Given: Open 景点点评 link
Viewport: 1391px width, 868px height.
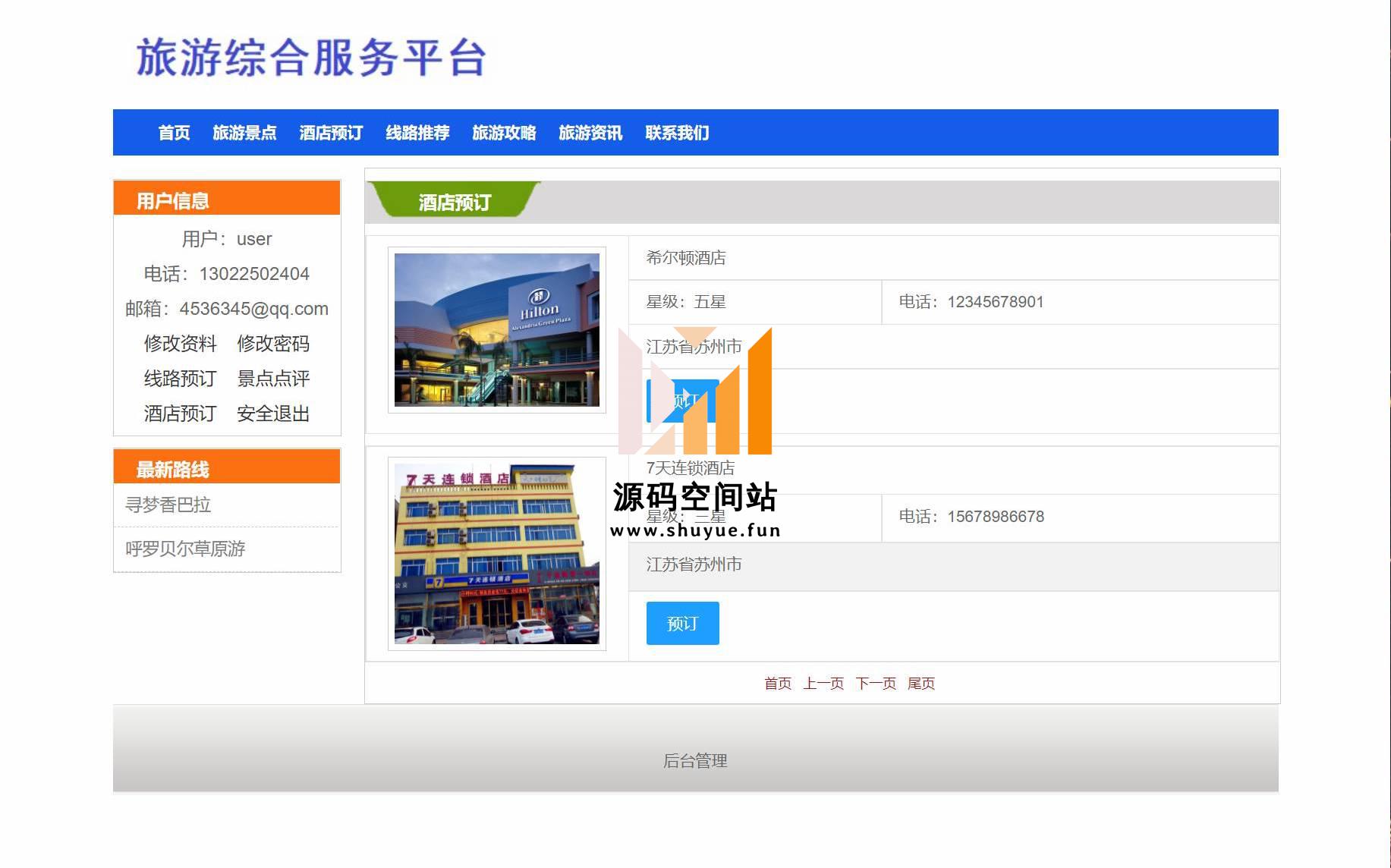Looking at the screenshot, I should (x=273, y=379).
